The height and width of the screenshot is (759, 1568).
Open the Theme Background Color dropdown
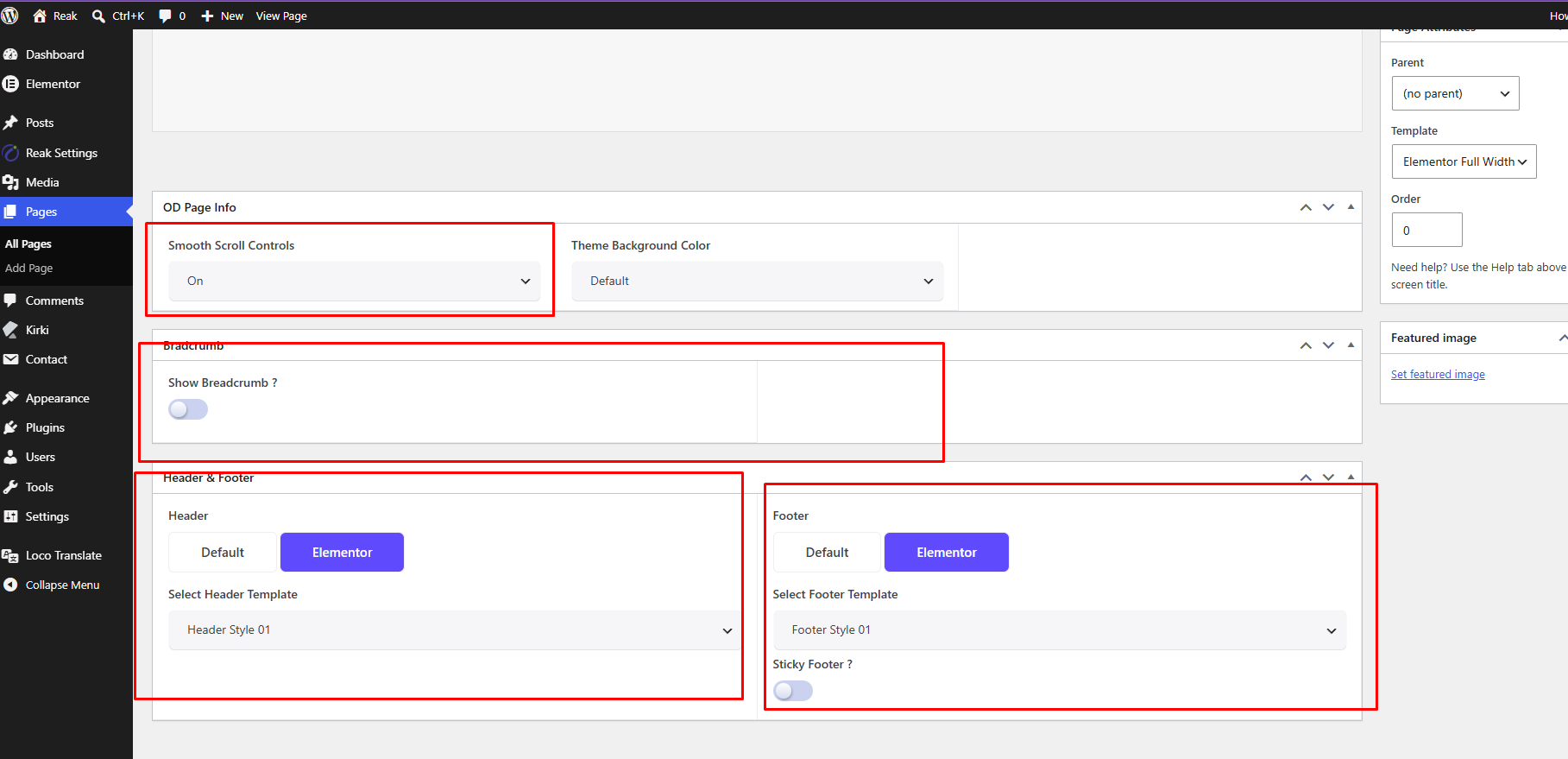click(757, 281)
